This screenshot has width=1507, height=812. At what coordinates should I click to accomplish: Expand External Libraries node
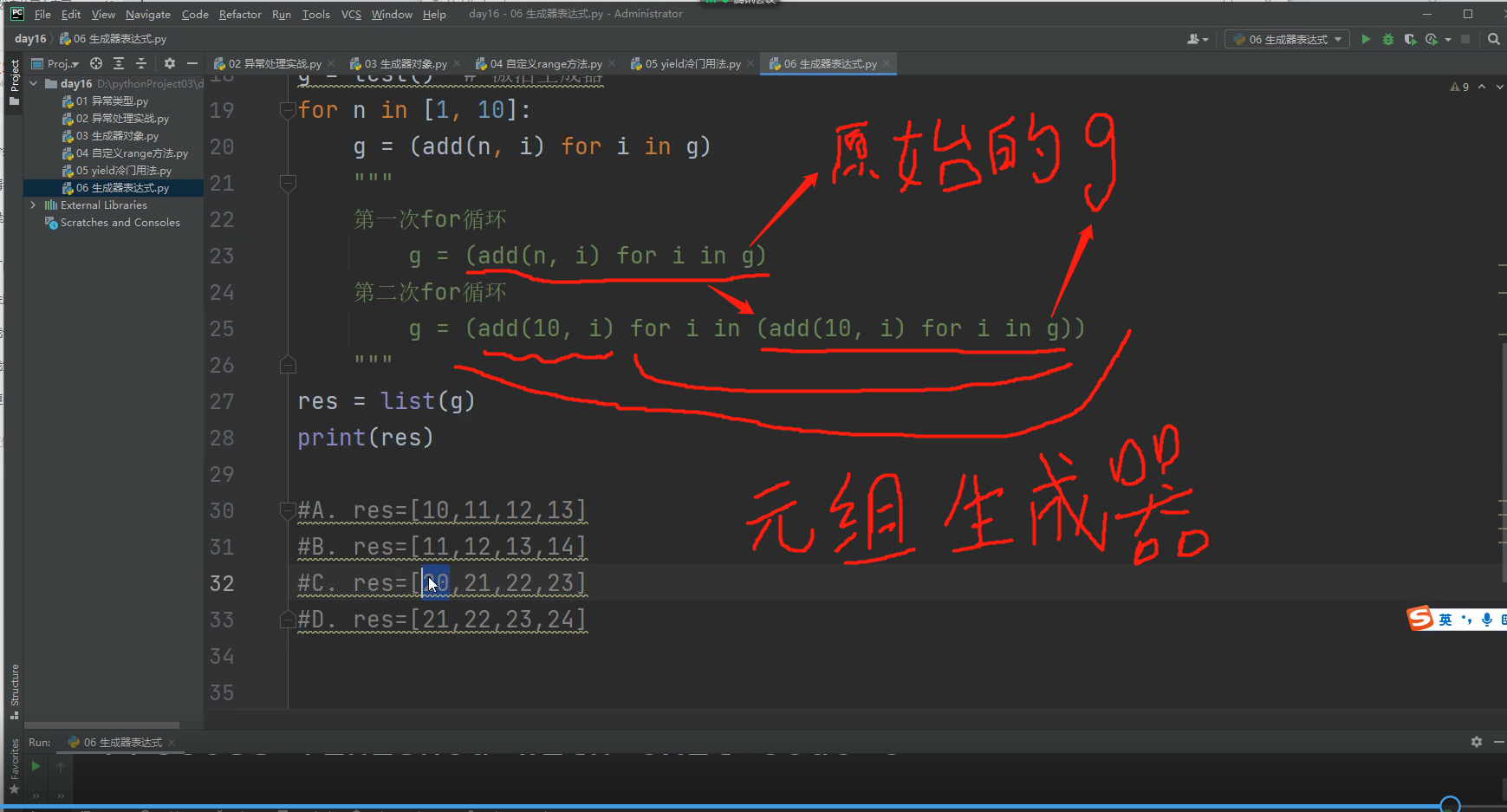(x=33, y=205)
